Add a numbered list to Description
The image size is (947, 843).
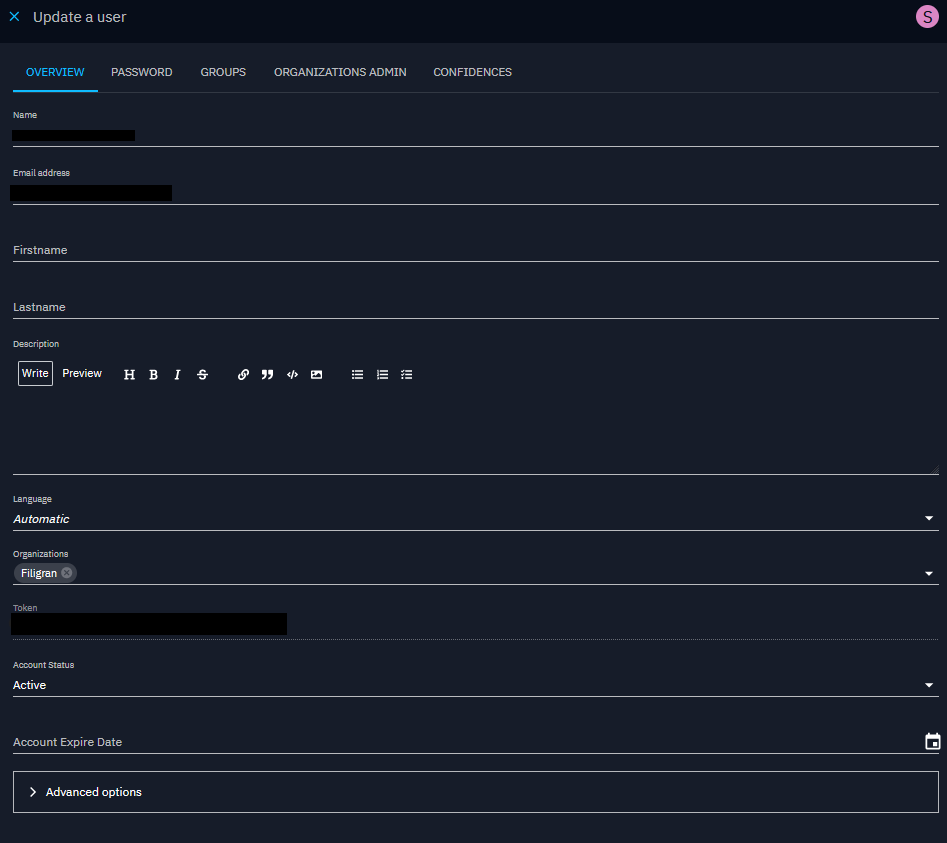pyautogui.click(x=382, y=375)
